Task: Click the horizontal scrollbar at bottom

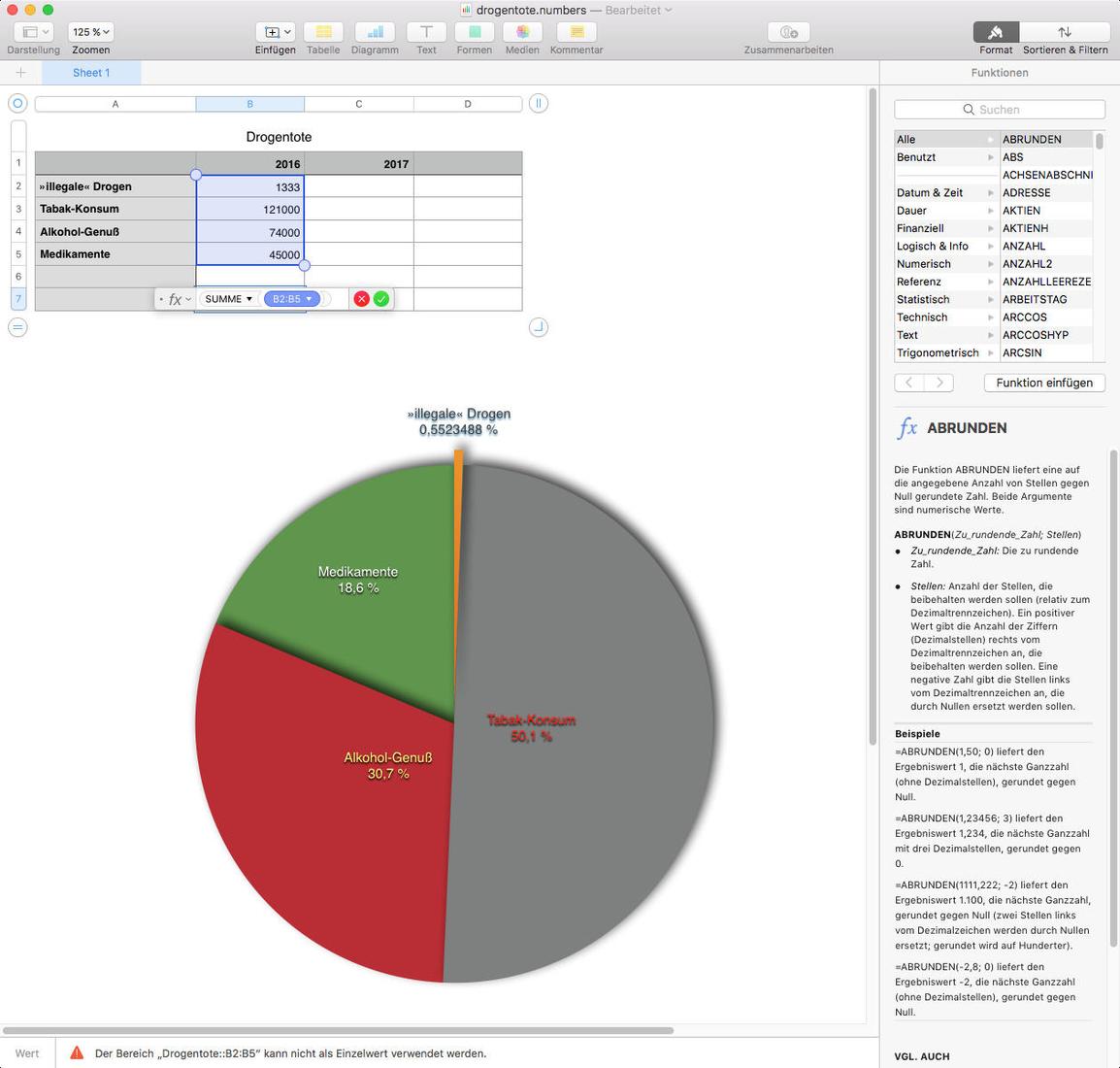Action: [338, 1030]
